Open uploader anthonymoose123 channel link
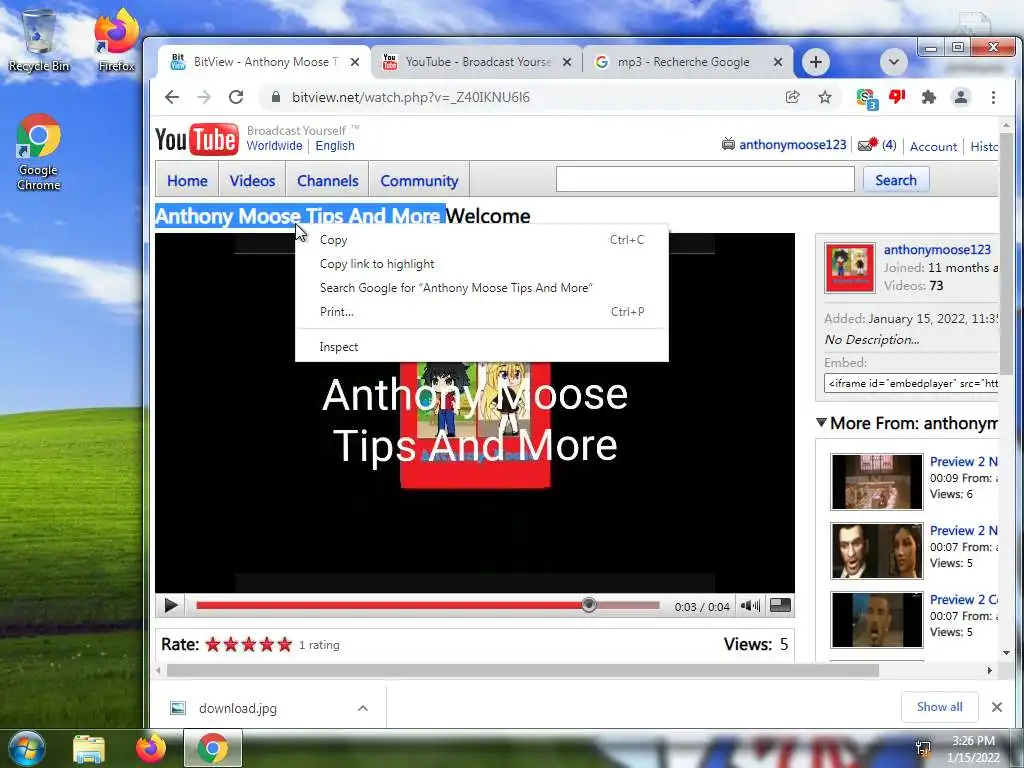 click(936, 249)
